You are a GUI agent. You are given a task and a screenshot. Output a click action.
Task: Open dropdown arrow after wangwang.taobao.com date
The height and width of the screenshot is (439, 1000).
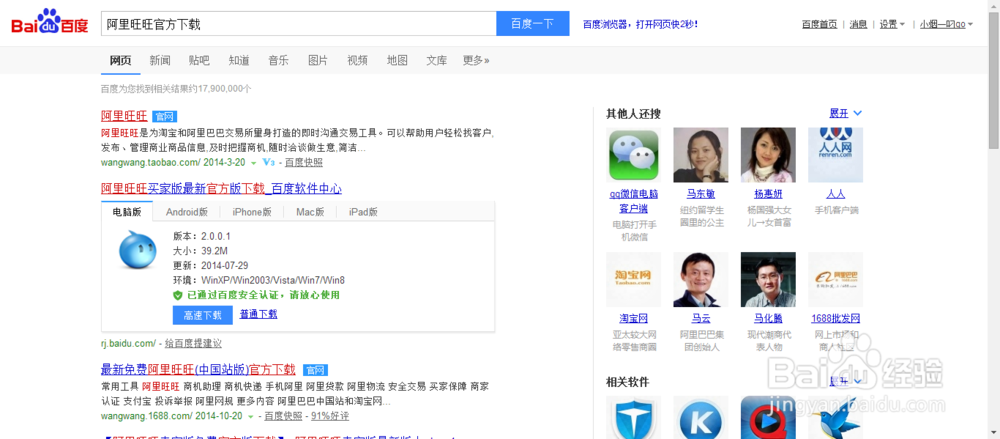(253, 163)
